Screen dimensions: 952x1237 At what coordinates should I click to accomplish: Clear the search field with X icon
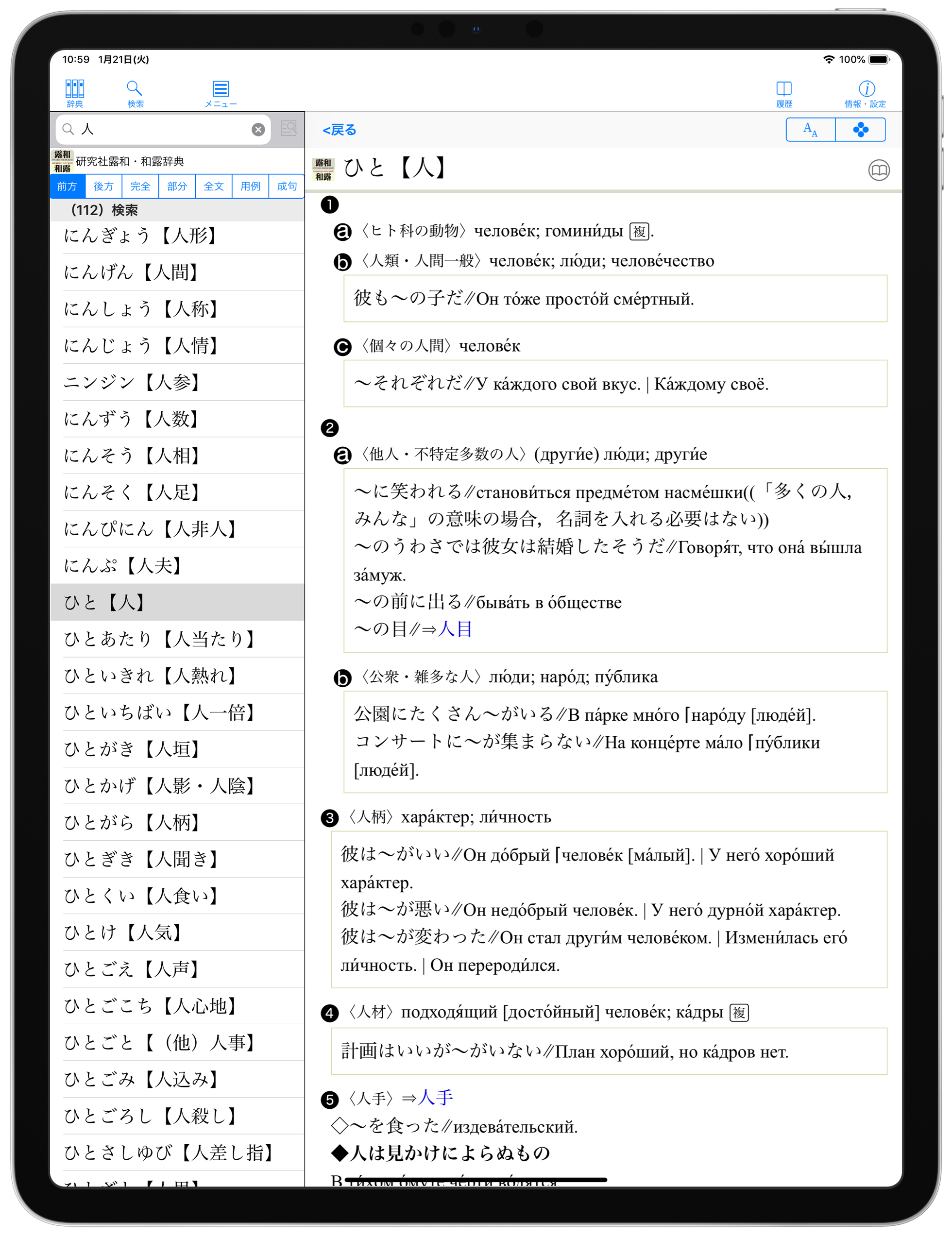click(258, 129)
